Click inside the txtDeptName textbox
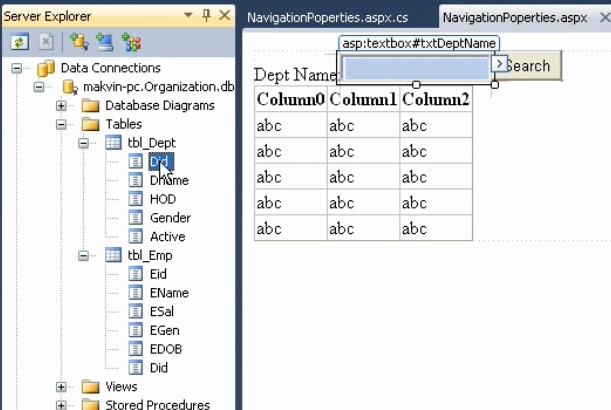Image resolution: width=611 pixels, height=410 pixels. point(416,67)
